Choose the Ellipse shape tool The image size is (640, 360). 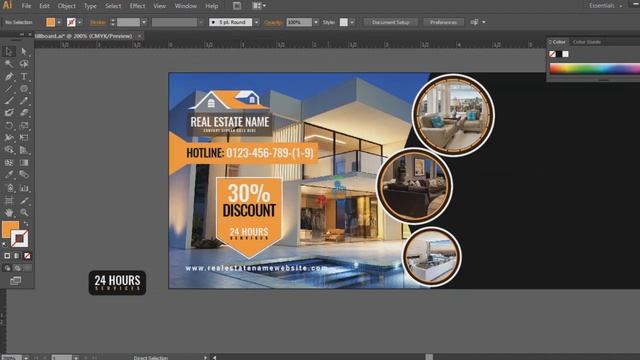pyautogui.click(x=24, y=89)
